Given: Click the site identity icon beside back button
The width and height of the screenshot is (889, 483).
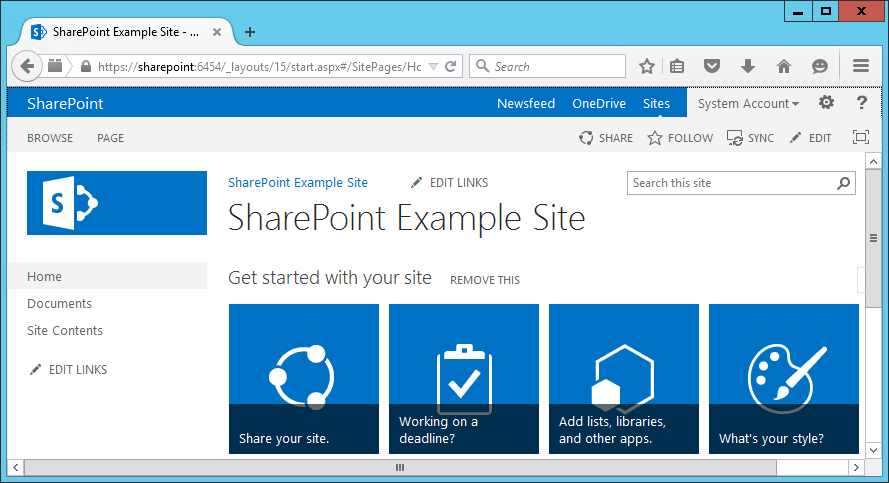Looking at the screenshot, I should pyautogui.click(x=55, y=66).
